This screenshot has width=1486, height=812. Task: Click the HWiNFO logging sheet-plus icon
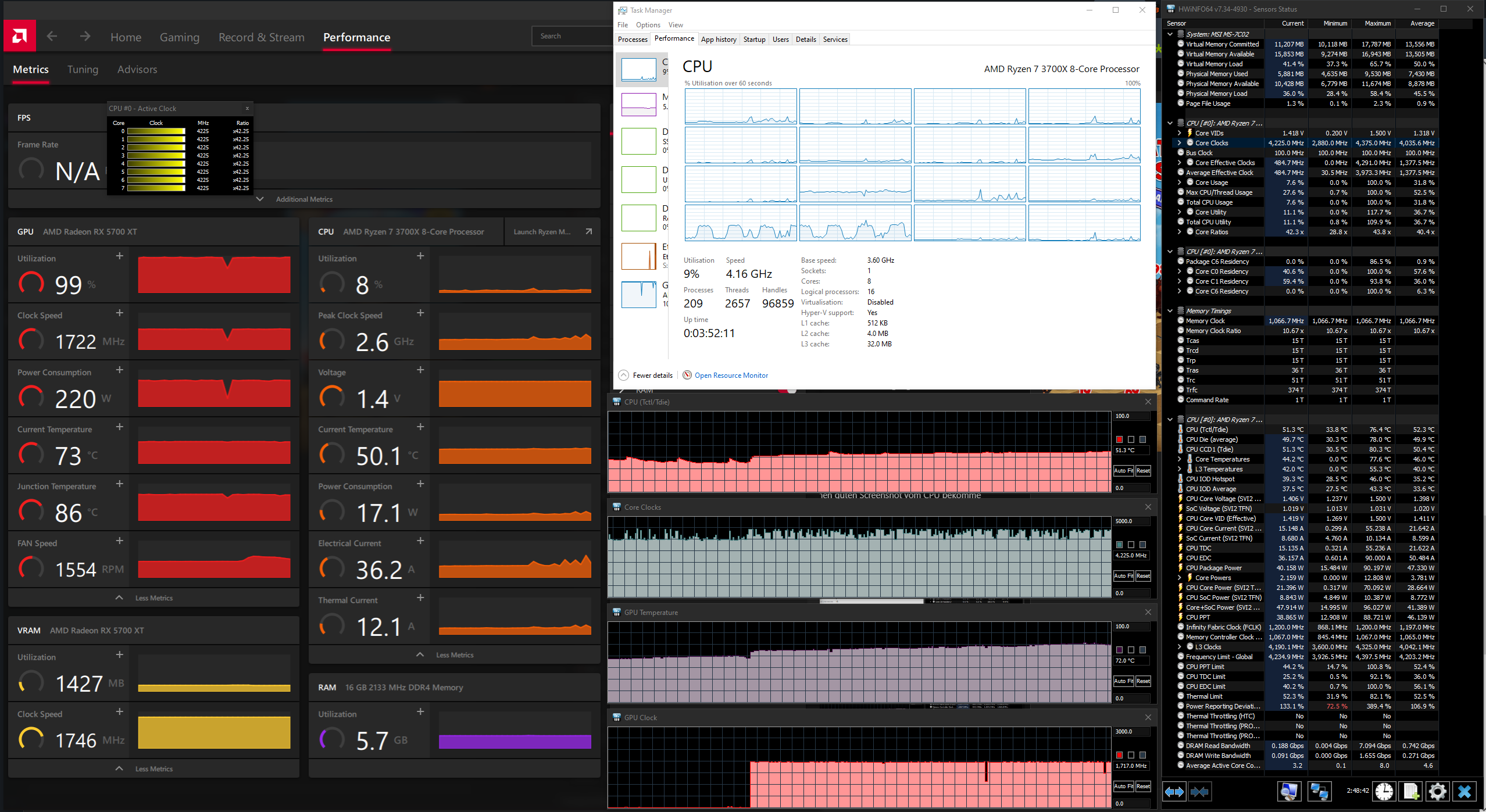(x=1410, y=791)
